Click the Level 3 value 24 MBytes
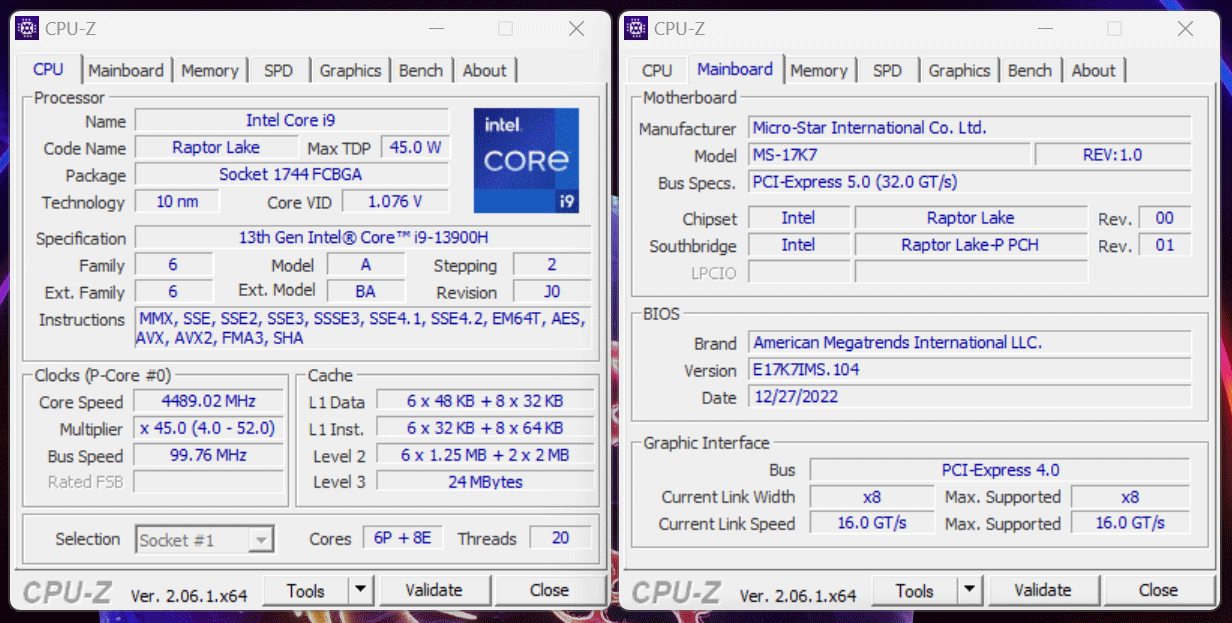 [485, 482]
